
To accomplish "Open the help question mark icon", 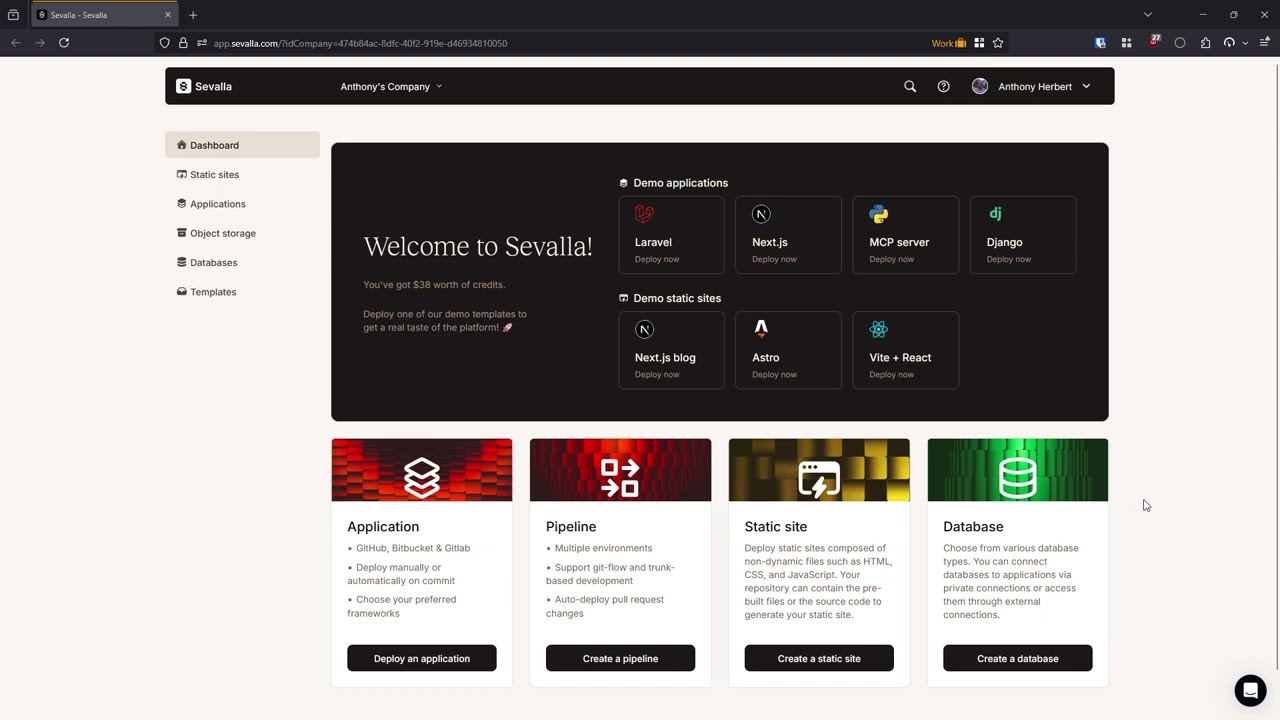I will click(x=943, y=86).
